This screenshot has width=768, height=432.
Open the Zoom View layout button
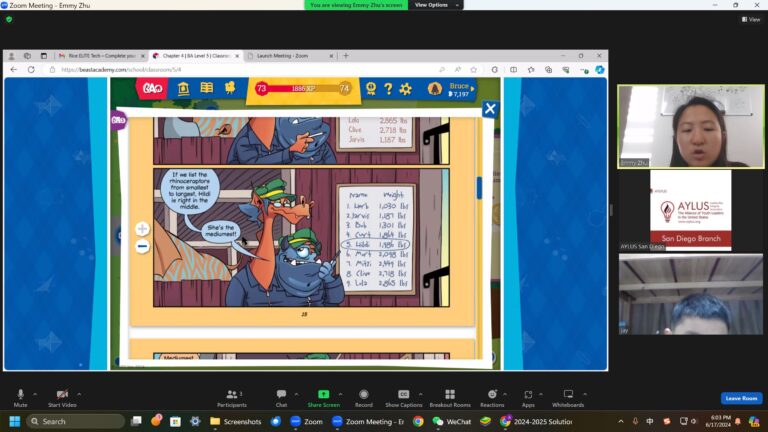pyautogui.click(x=751, y=20)
